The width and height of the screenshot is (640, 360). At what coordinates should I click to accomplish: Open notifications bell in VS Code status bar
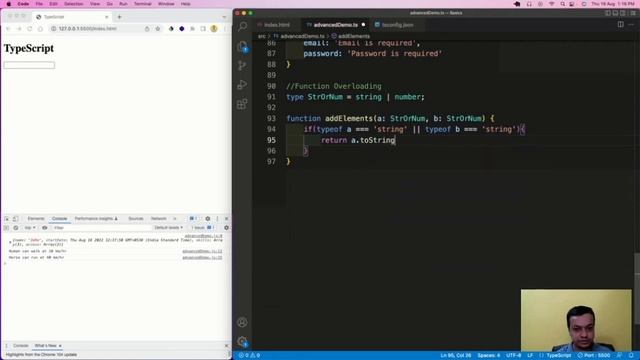[x=631, y=356]
